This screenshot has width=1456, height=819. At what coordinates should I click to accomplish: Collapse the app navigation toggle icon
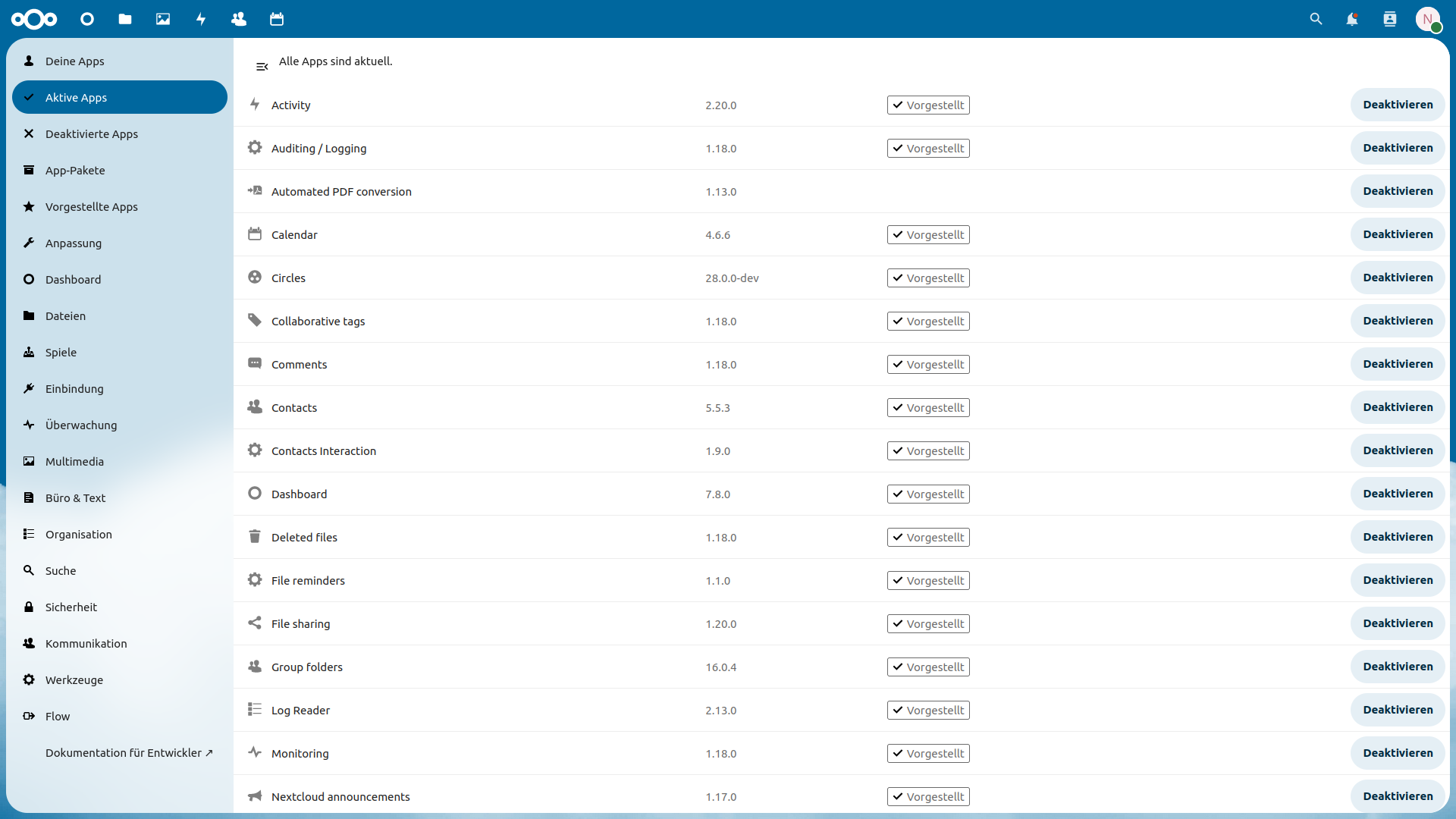coord(262,67)
